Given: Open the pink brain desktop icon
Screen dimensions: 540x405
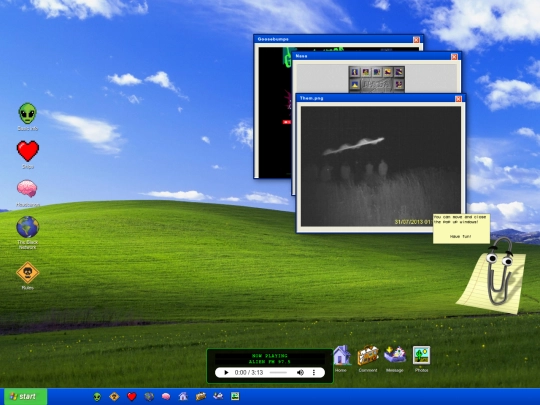Looking at the screenshot, I should [27, 188].
